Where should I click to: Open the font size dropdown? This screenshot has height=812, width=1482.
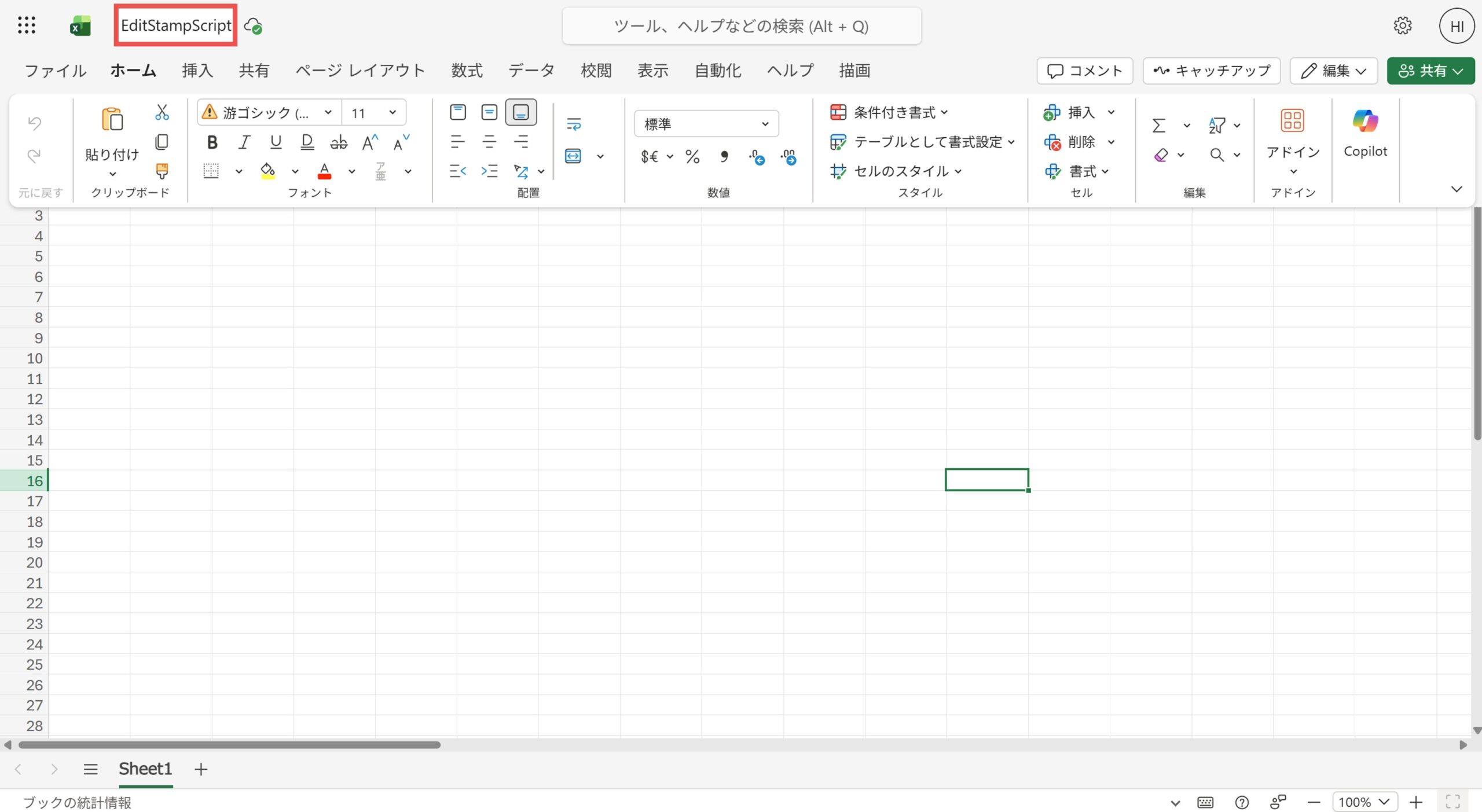coord(392,112)
